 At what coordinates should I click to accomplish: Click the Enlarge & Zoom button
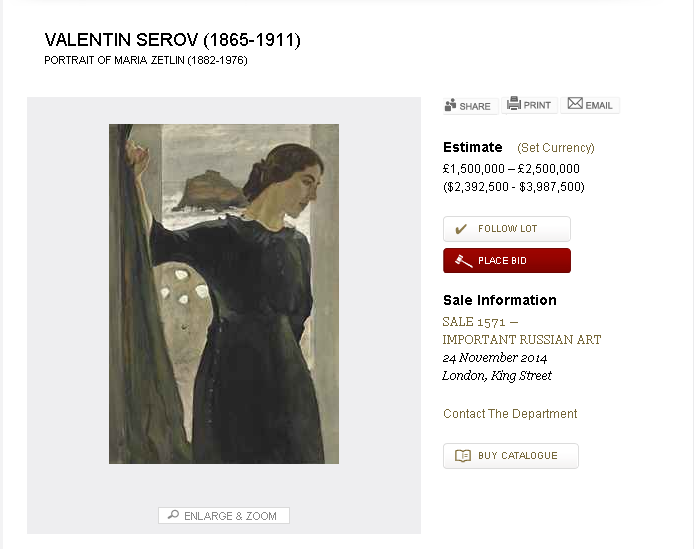pos(224,515)
